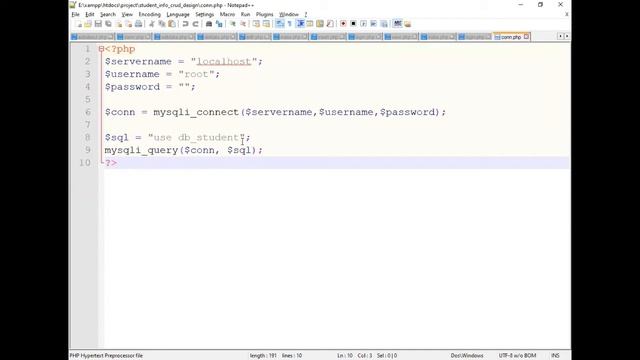Click the Open file toolbar icon
The image size is (640, 360).
(x=88, y=24)
